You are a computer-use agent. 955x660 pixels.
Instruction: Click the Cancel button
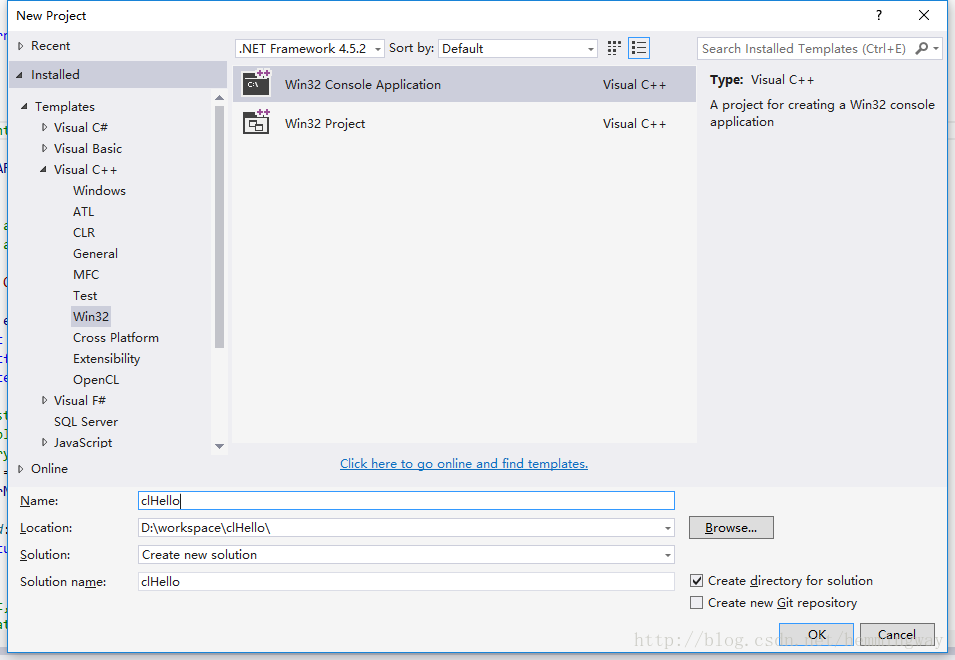[897, 634]
